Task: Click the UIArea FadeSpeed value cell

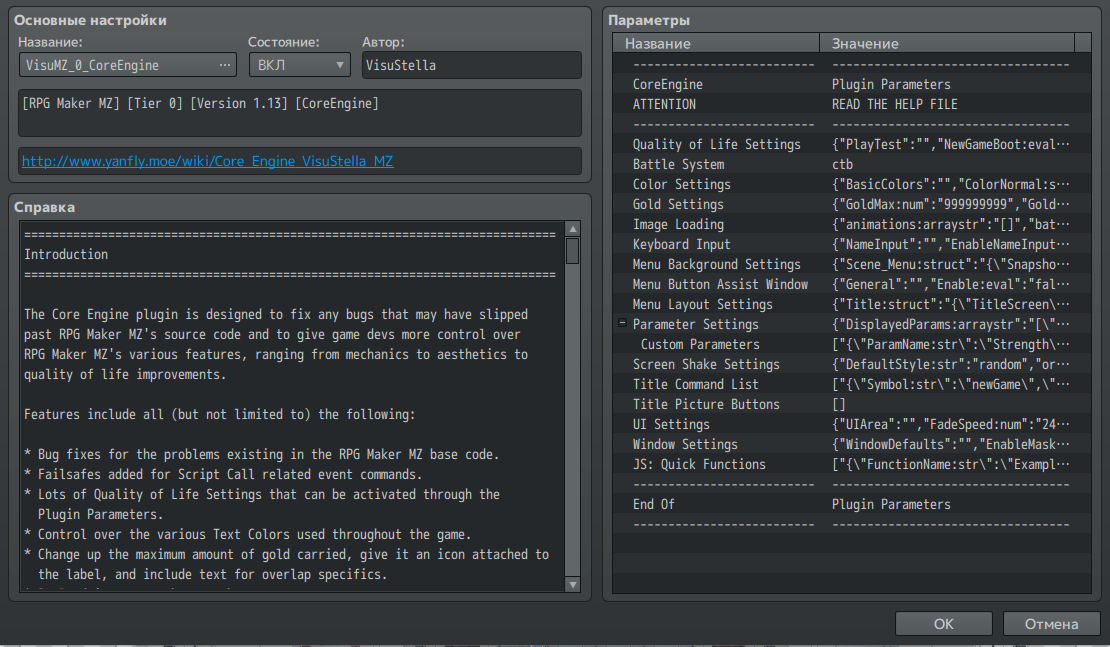Action: pyautogui.click(x=950, y=424)
